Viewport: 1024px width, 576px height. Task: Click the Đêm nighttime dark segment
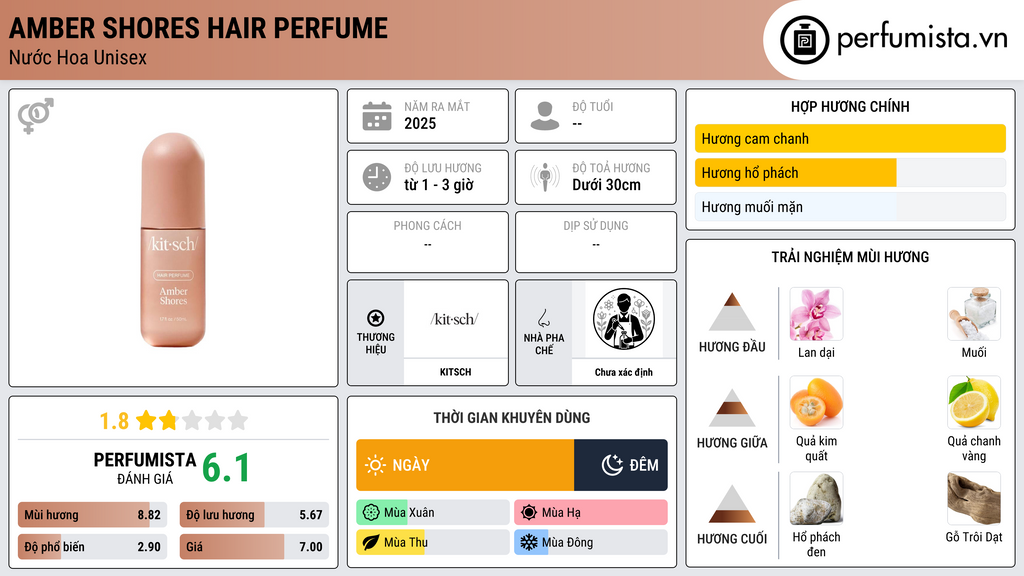(x=621, y=465)
